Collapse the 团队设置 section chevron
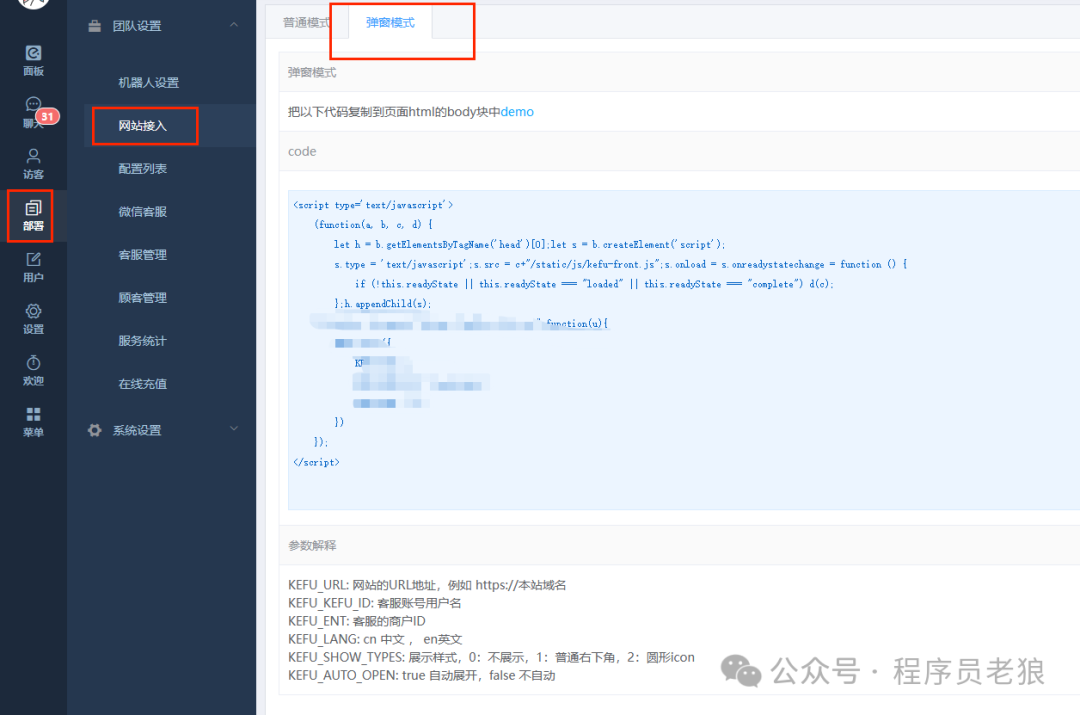This screenshot has height=715, width=1080. point(234,25)
